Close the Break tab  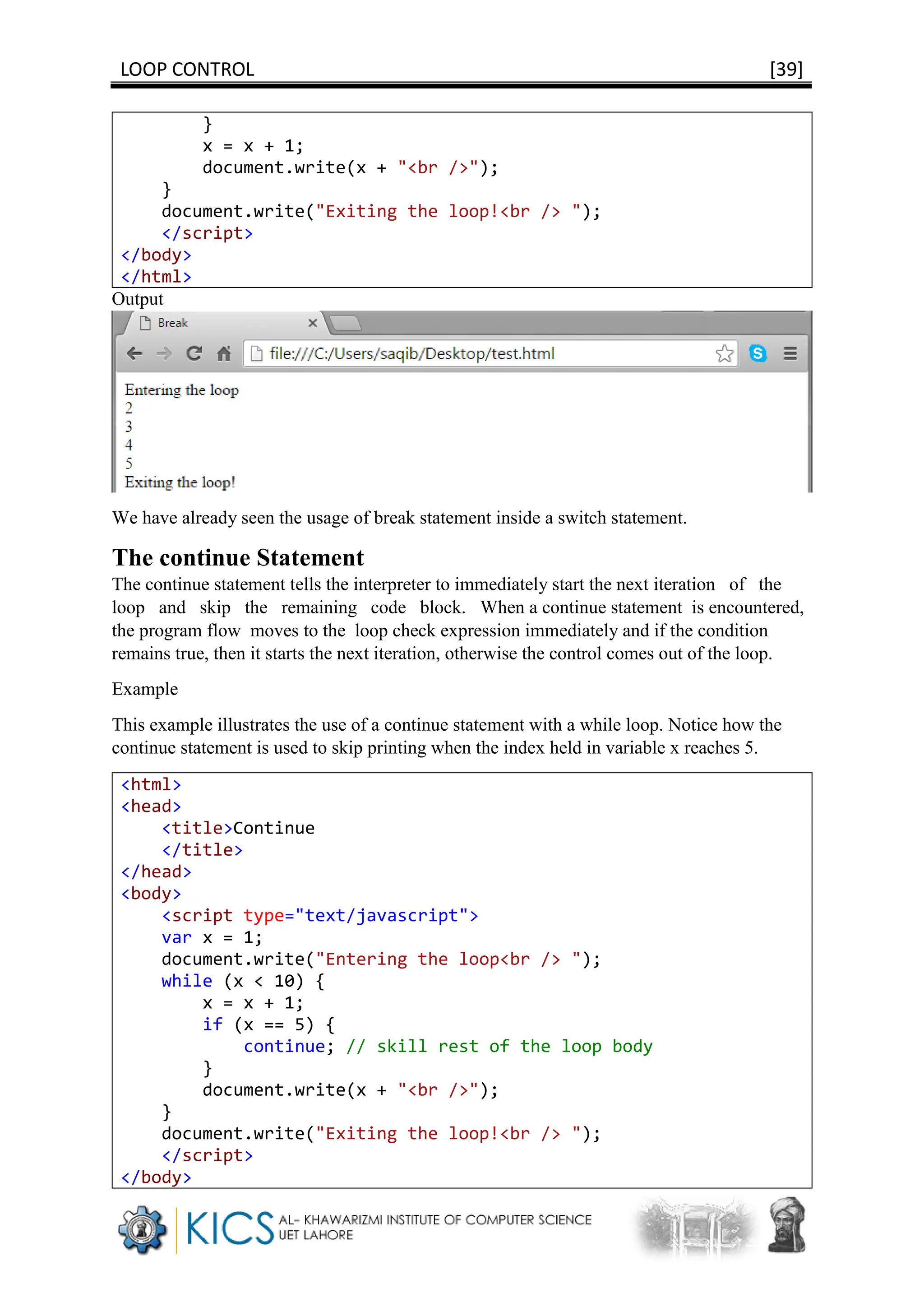[312, 323]
